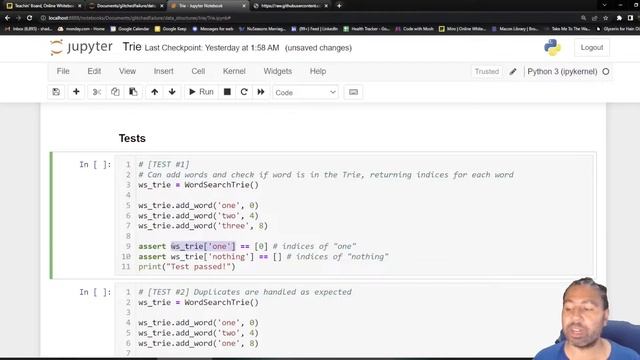Move selected cell down

(x=172, y=92)
